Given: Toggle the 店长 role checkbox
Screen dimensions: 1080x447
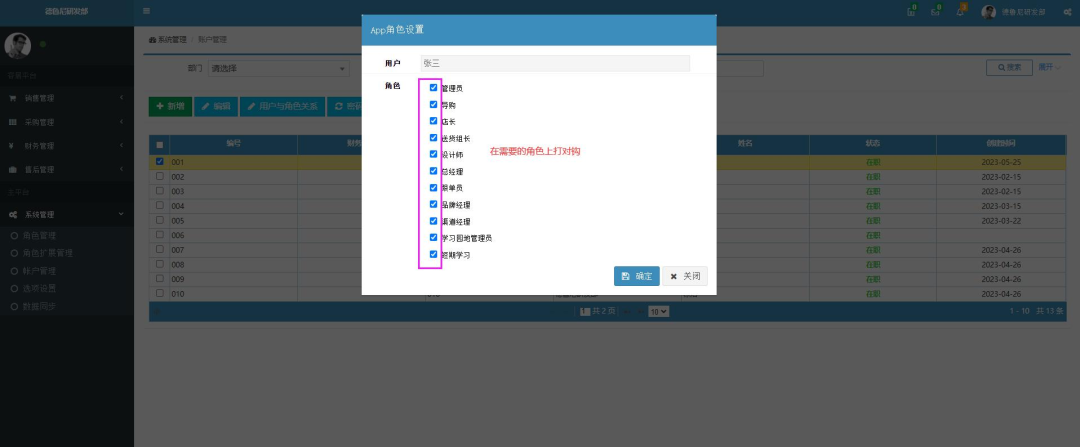Looking at the screenshot, I should [x=433, y=121].
